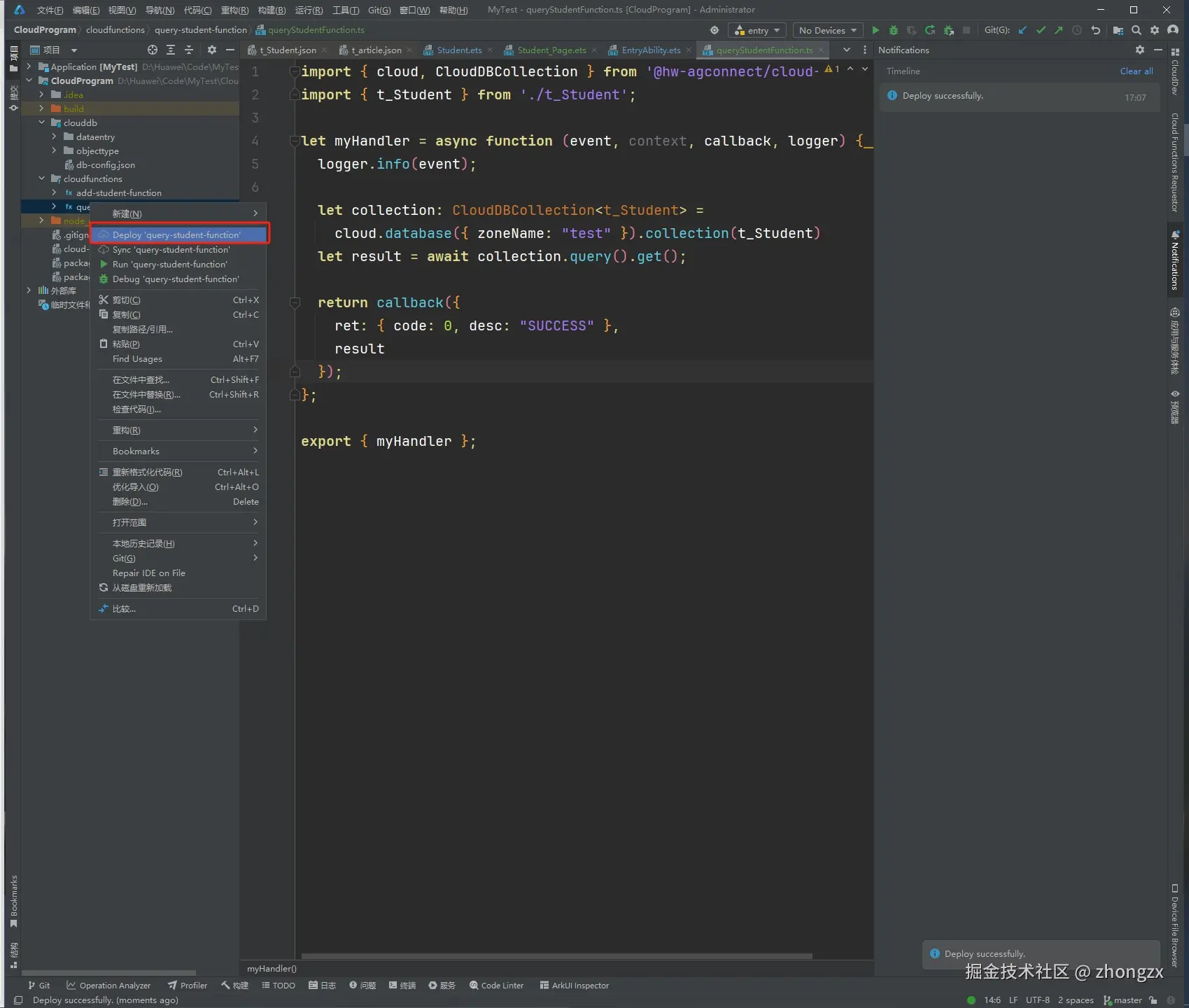Switch to the EntryAbility.ets tab

click(x=650, y=50)
